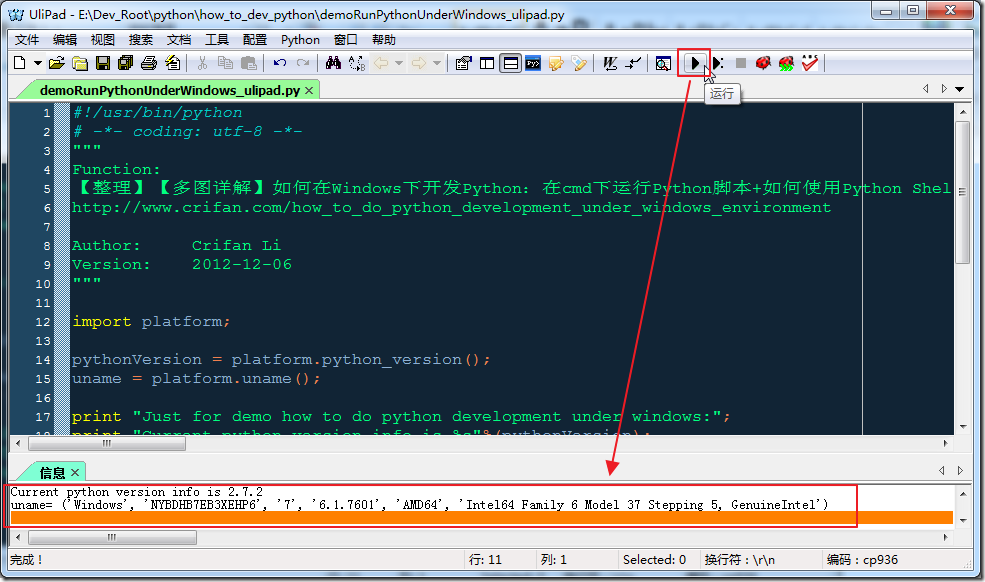
Task: Click the cut scissors icon
Action: pyautogui.click(x=202, y=63)
